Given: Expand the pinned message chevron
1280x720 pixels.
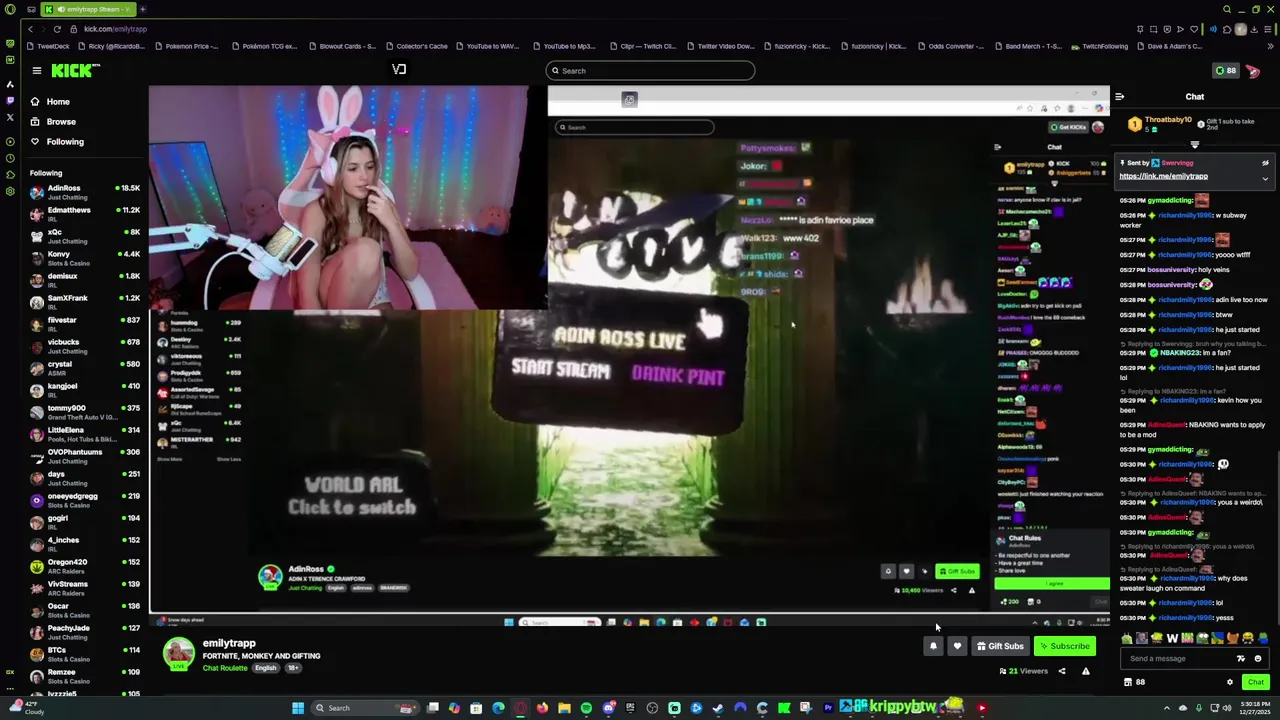Looking at the screenshot, I should click(x=1265, y=179).
